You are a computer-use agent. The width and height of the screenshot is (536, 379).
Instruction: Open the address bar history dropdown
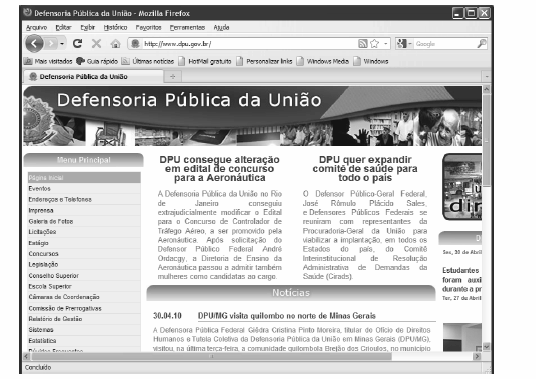[x=386, y=44]
